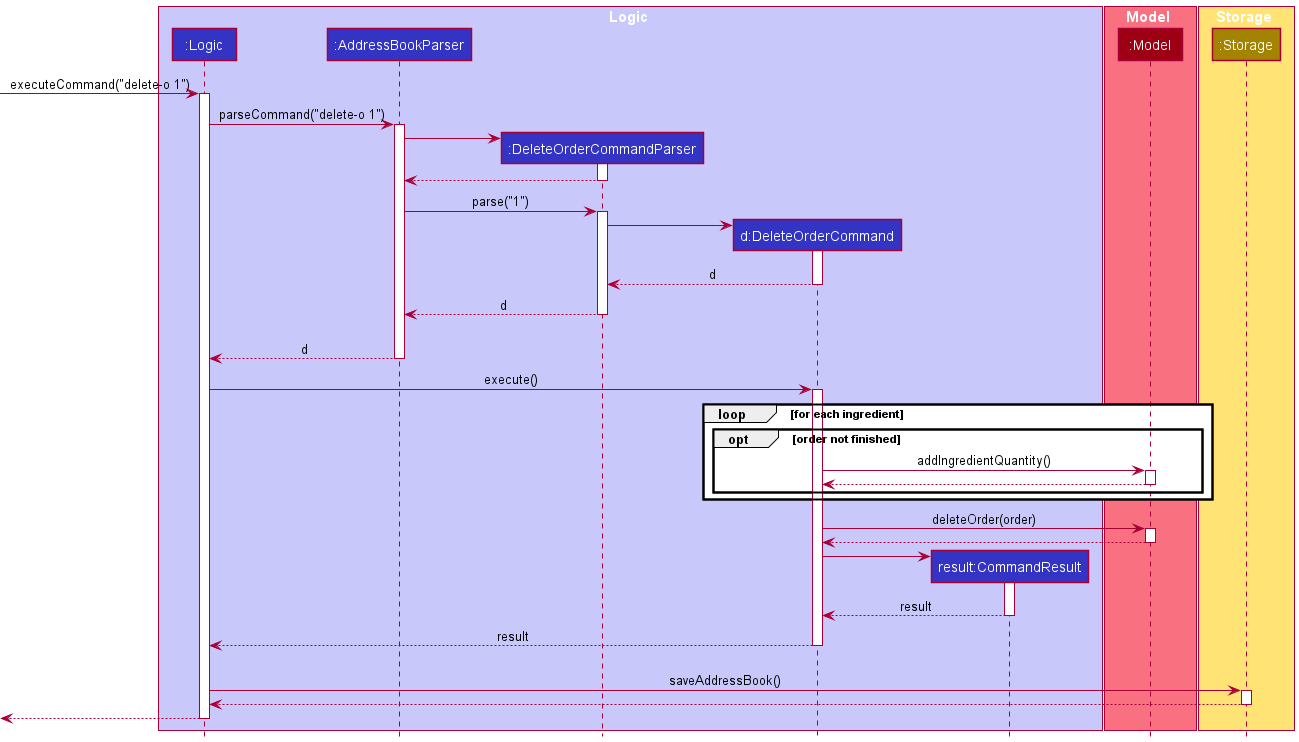Image resolution: width=1299 pixels, height=742 pixels.
Task: Select the Logic frame title header
Action: click(x=628, y=16)
